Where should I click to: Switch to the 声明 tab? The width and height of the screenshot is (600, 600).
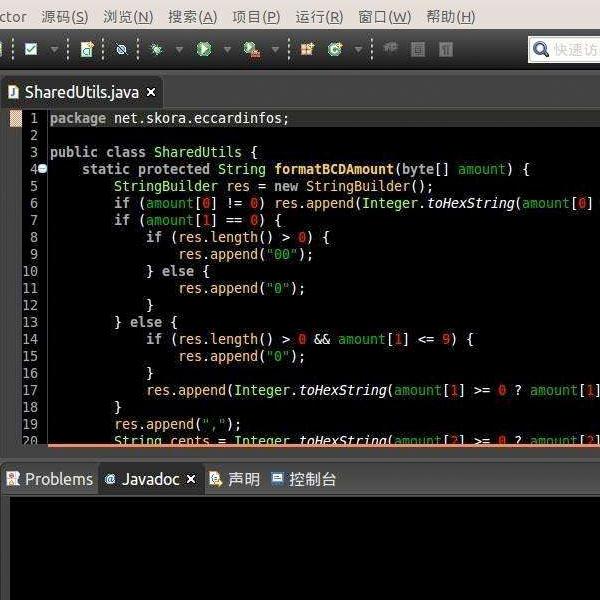(234, 479)
